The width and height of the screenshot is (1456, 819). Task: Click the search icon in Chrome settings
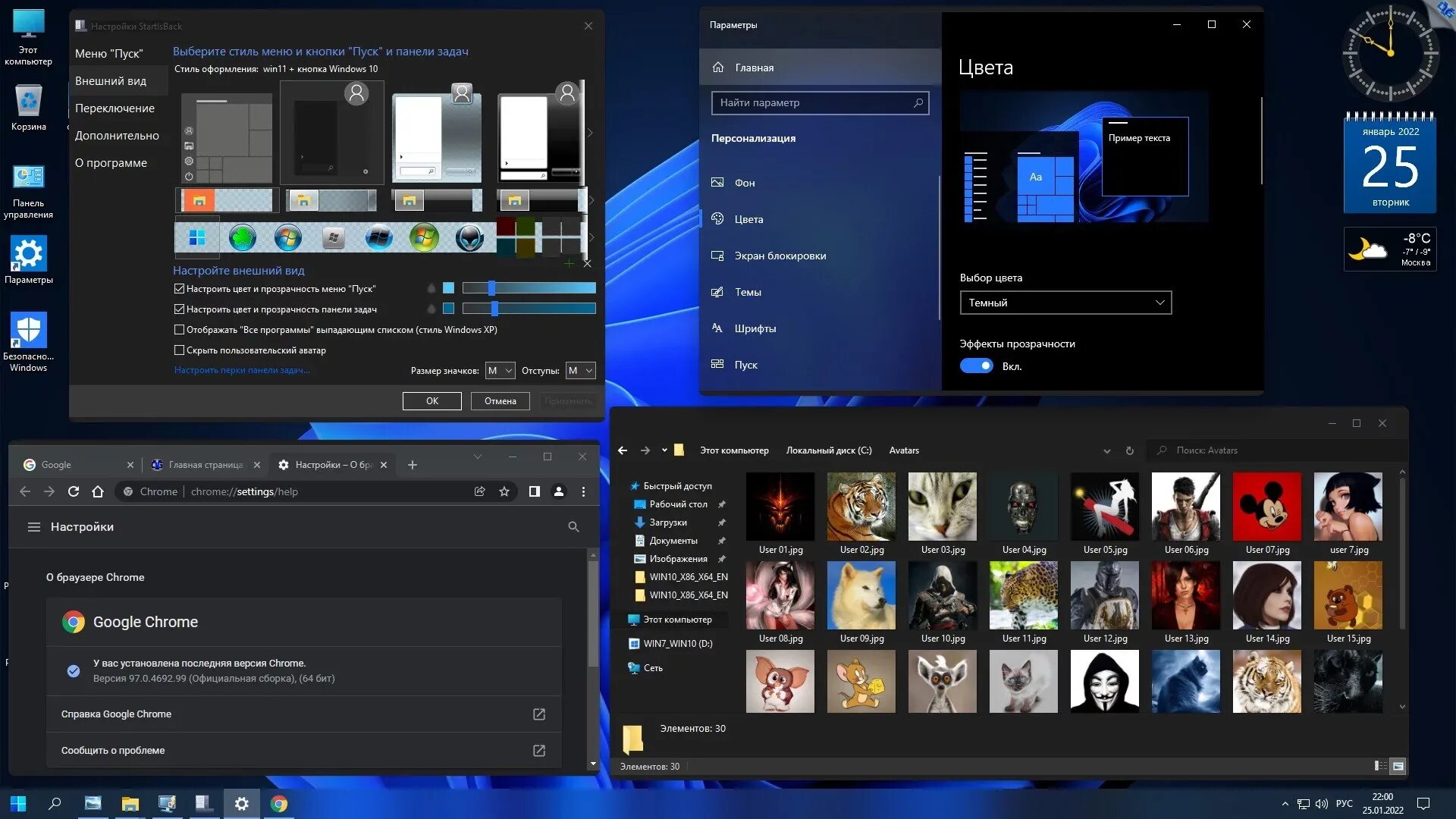point(573,527)
